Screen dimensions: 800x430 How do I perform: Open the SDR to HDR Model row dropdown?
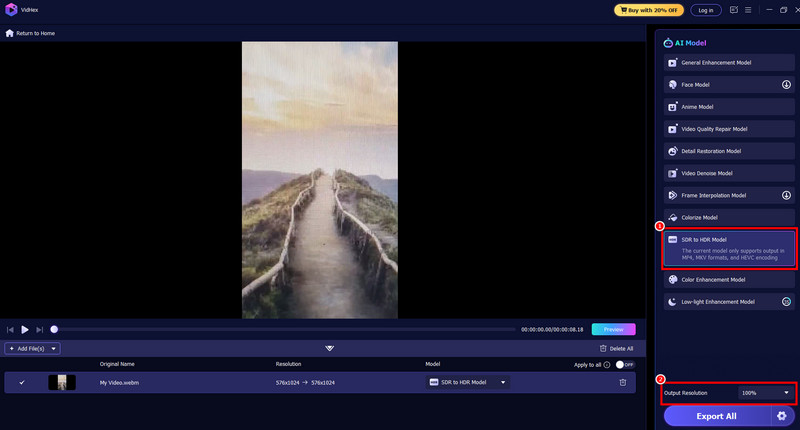click(x=467, y=383)
